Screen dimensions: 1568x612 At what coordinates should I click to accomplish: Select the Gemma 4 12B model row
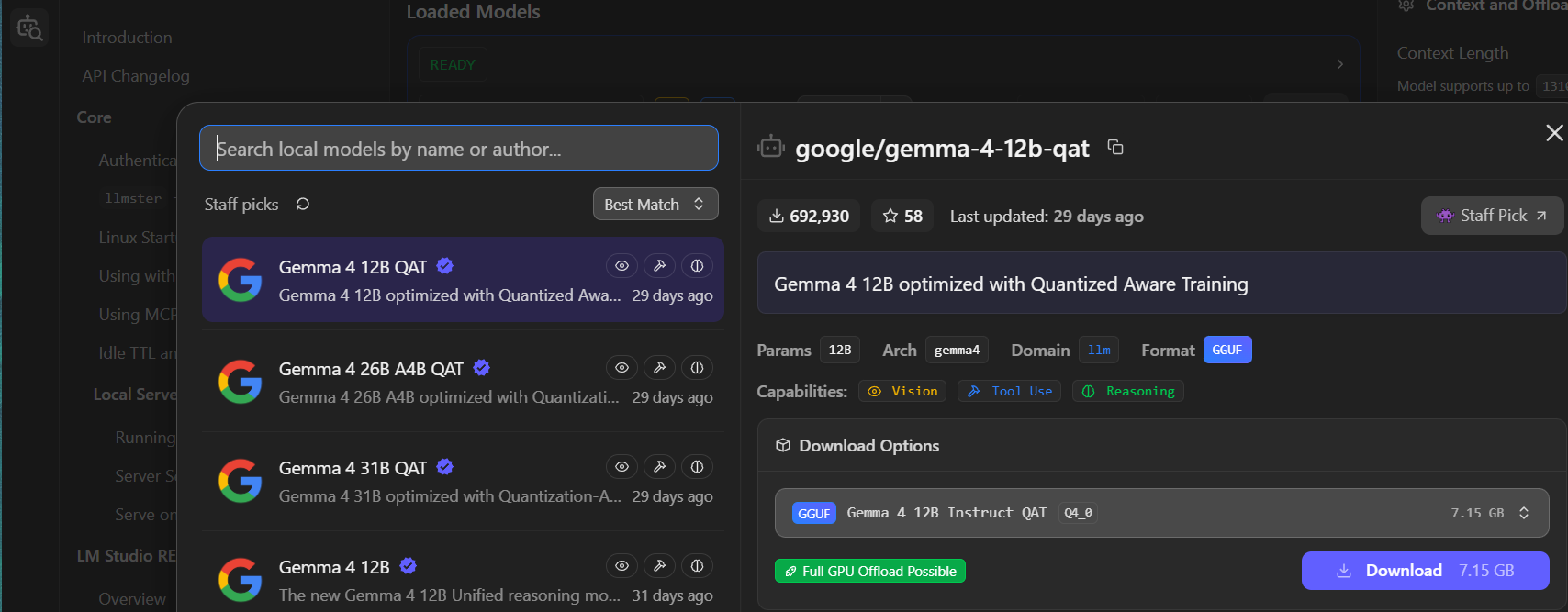point(463,573)
